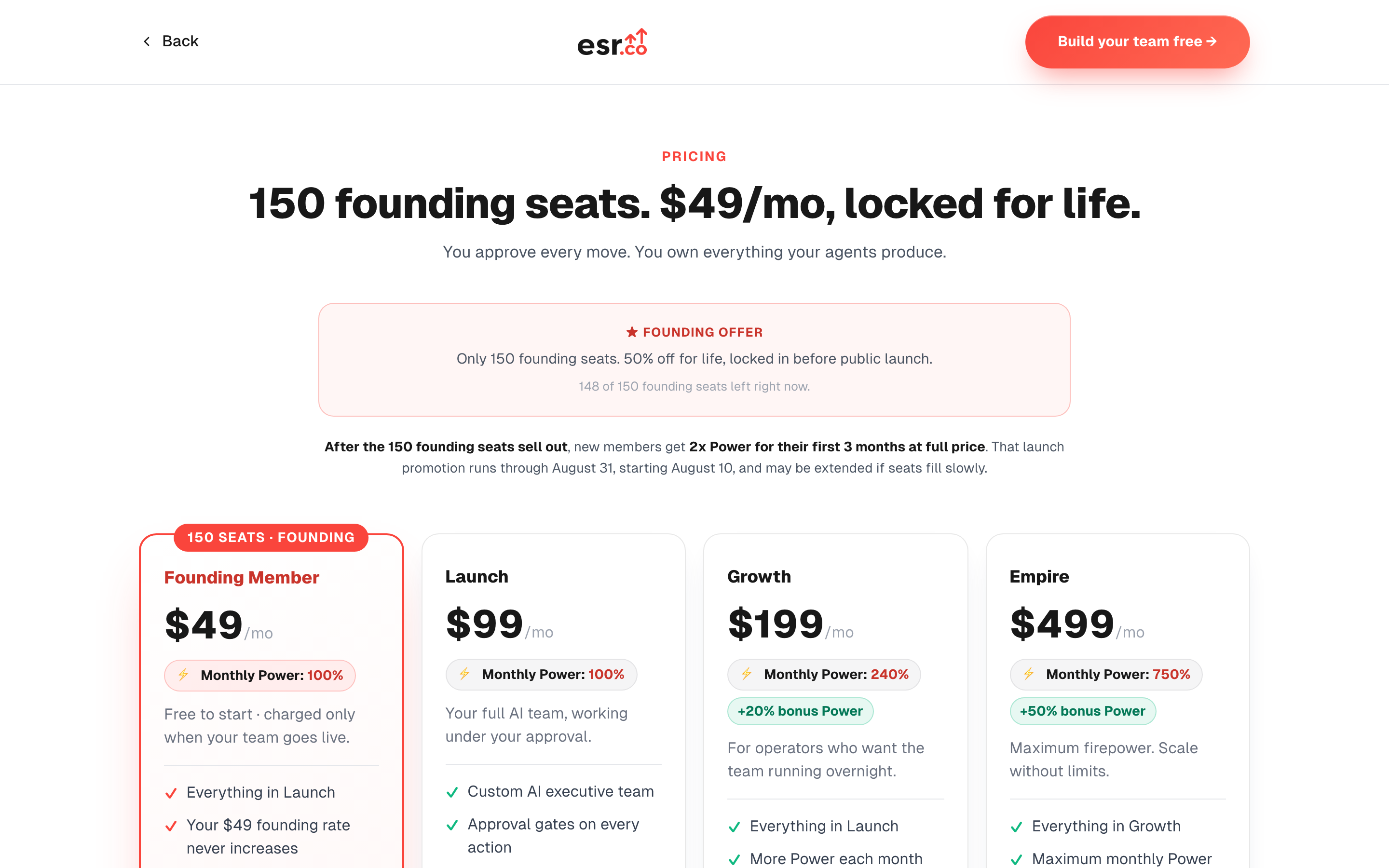Click the green checkmark beside Custom AI executive team

[x=452, y=792]
